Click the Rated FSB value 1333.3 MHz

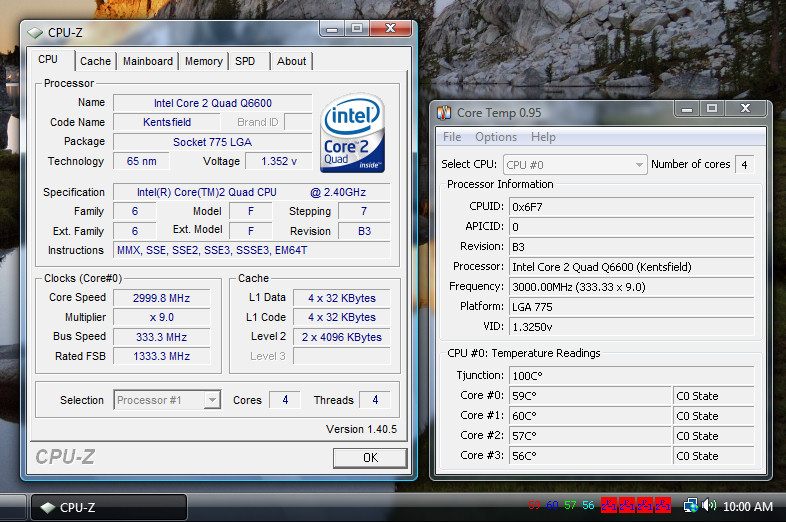161,356
